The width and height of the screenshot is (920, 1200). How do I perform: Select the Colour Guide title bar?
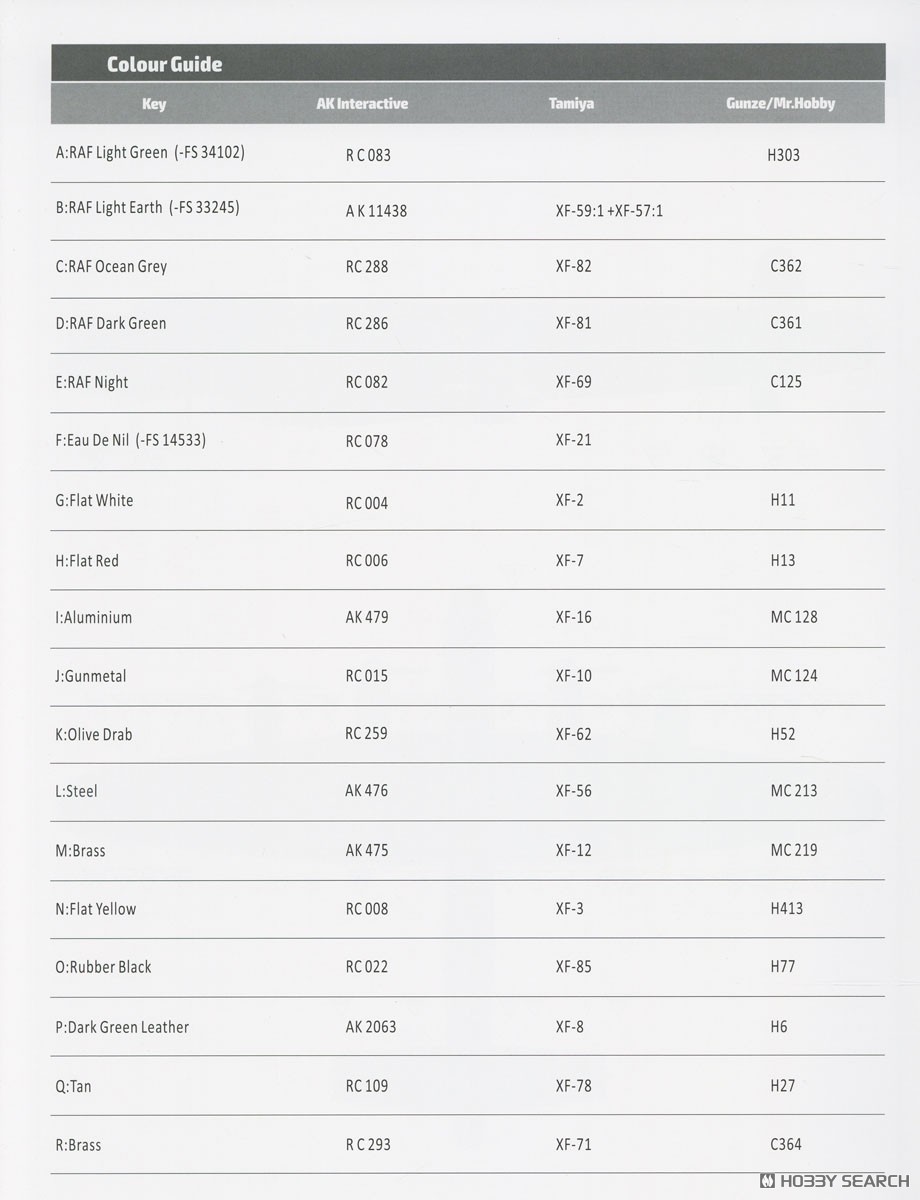(x=468, y=64)
